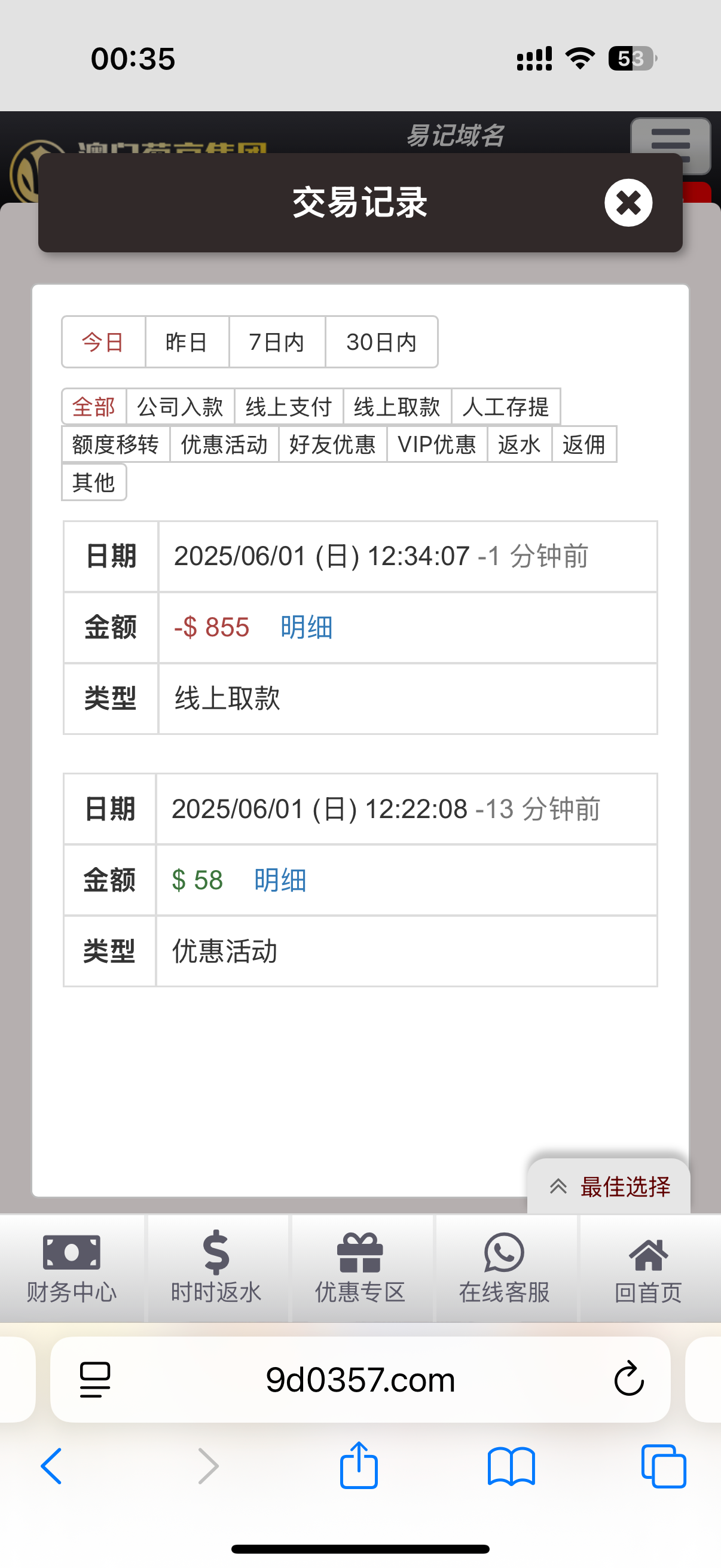Screen dimensions: 721x1568
Task: Select the 30日内 date range
Action: (381, 342)
